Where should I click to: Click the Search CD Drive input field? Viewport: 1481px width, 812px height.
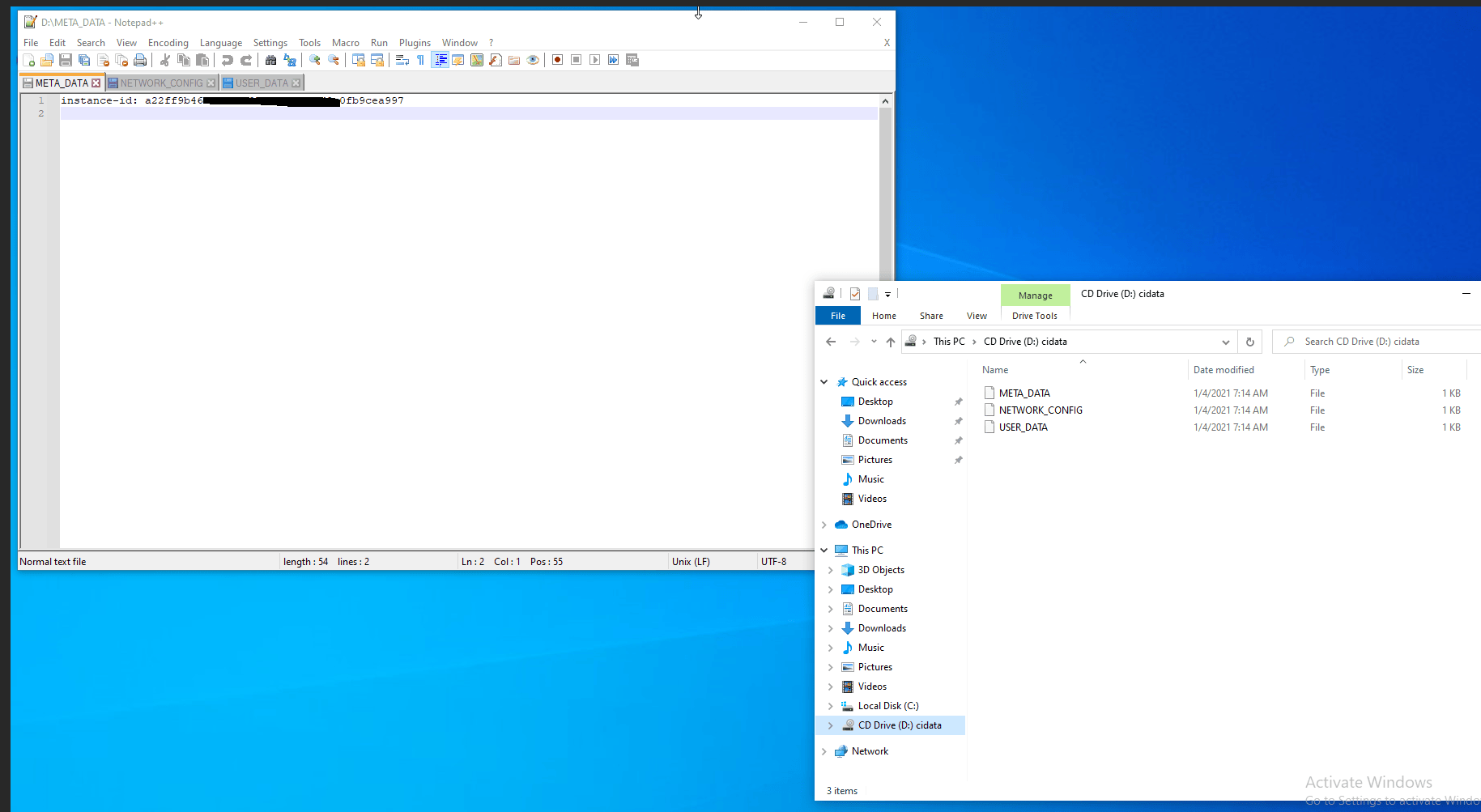pyautogui.click(x=1377, y=342)
